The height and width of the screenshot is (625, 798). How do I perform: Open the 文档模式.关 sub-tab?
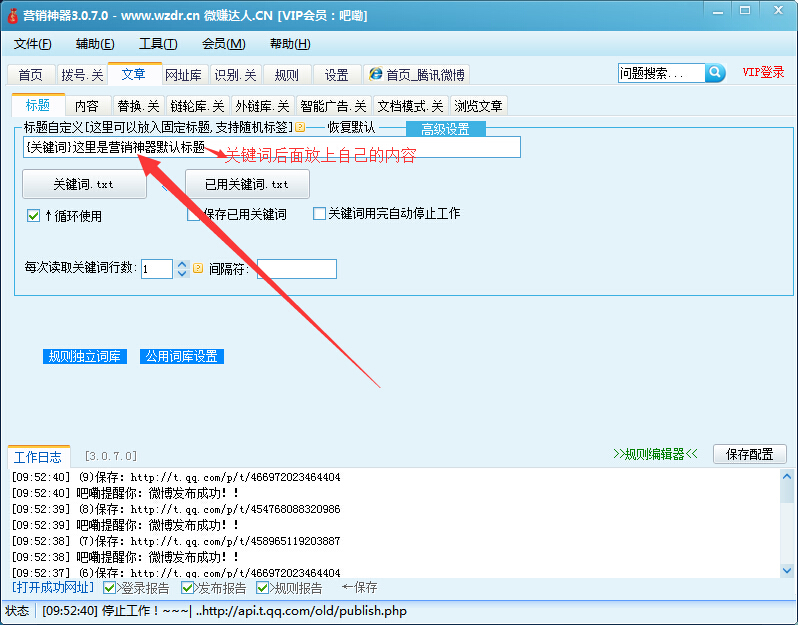coord(411,106)
